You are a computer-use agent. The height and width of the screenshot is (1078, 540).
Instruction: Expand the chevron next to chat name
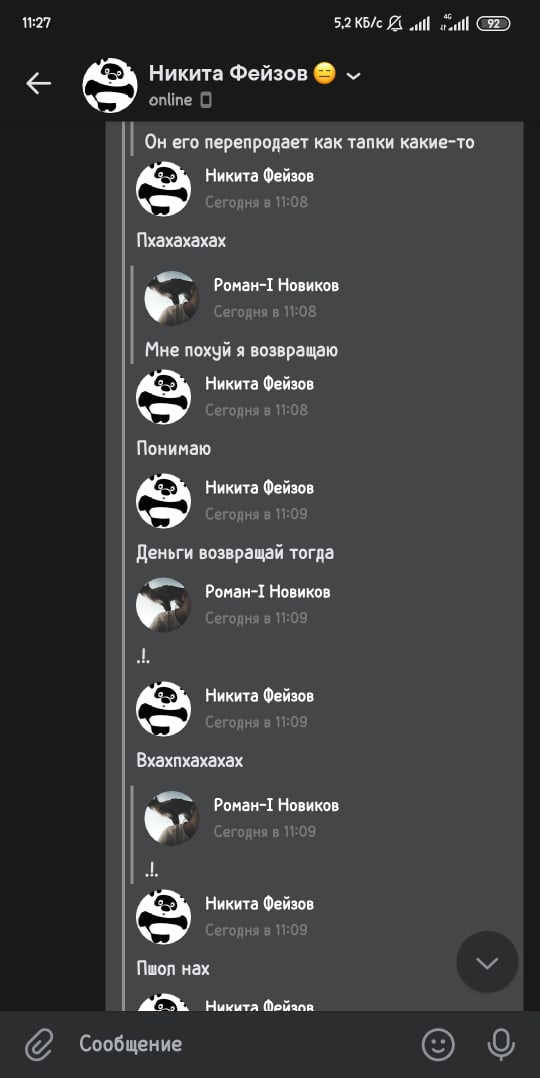[x=353, y=76]
